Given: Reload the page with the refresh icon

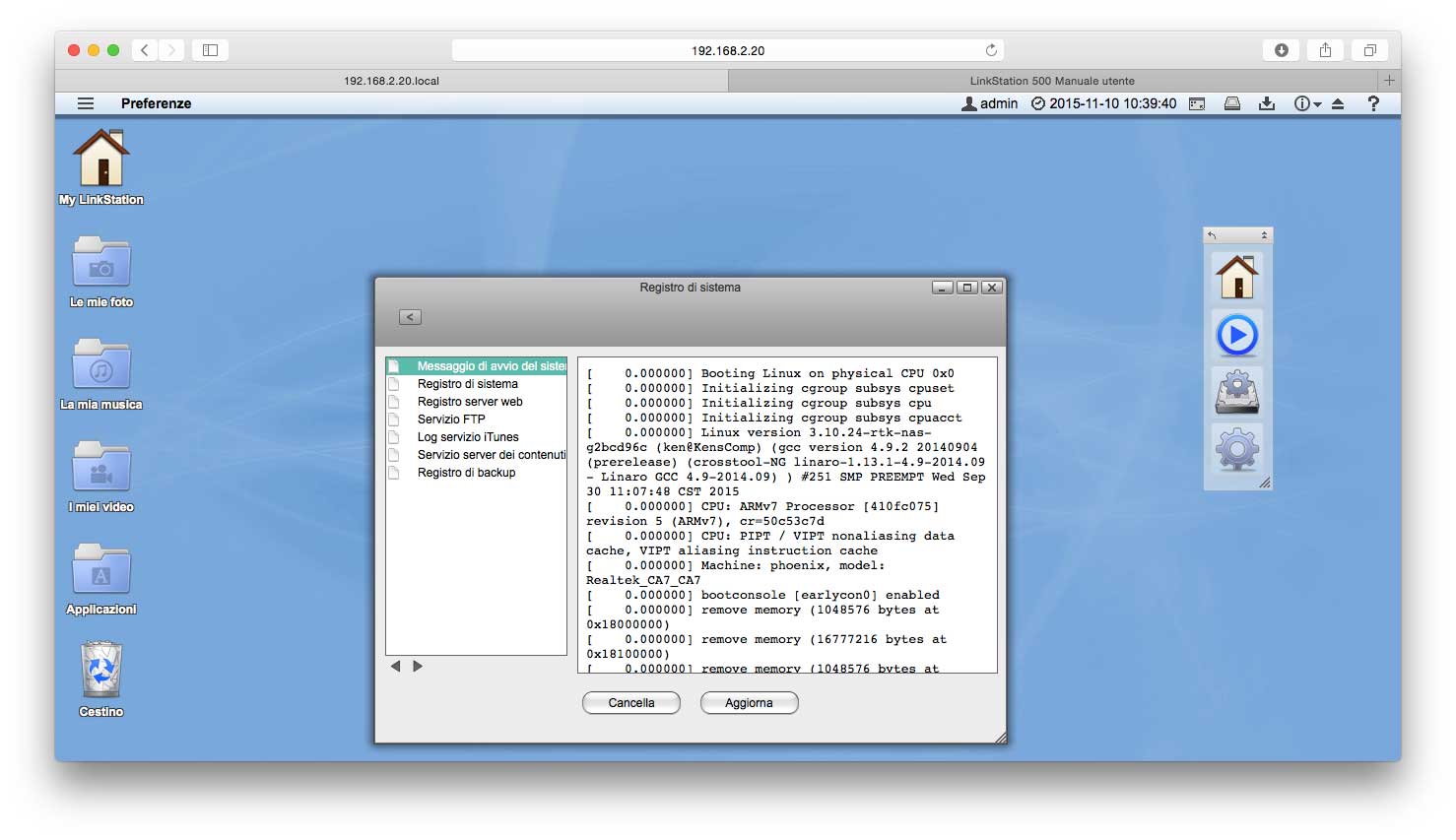Looking at the screenshot, I should tap(991, 50).
